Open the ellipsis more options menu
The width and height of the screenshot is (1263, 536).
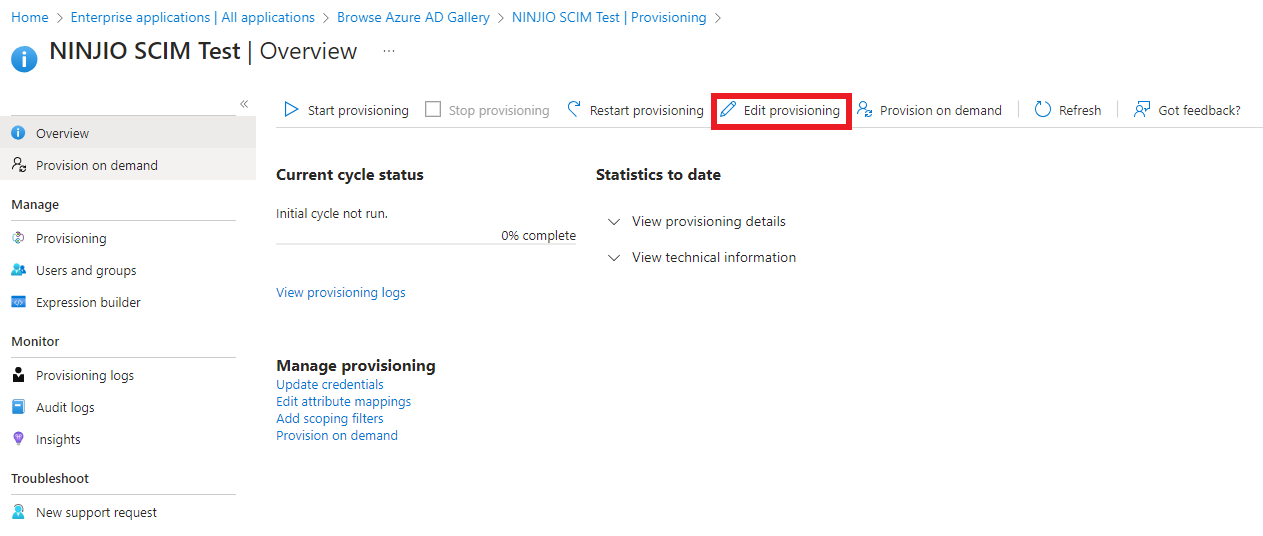click(x=389, y=52)
